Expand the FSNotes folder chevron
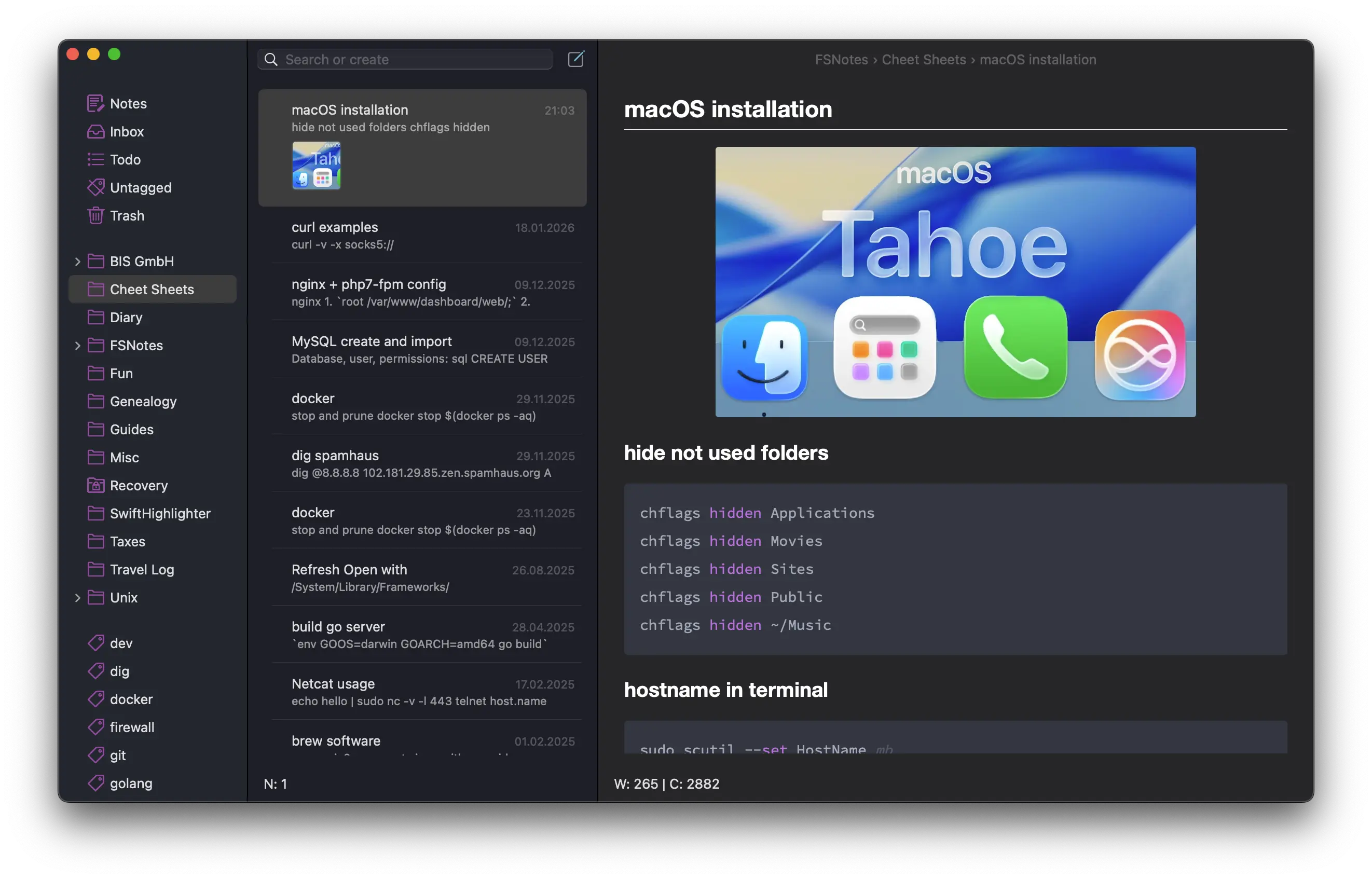Viewport: 1372px width, 879px height. click(78, 346)
